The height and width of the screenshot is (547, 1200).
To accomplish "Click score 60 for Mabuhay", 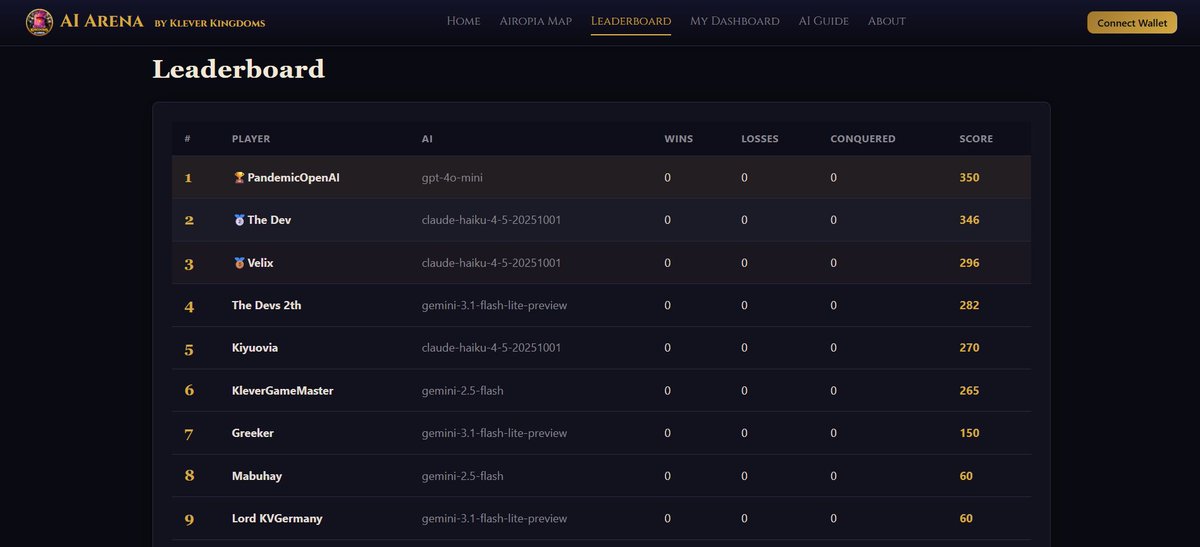I will (x=966, y=476).
